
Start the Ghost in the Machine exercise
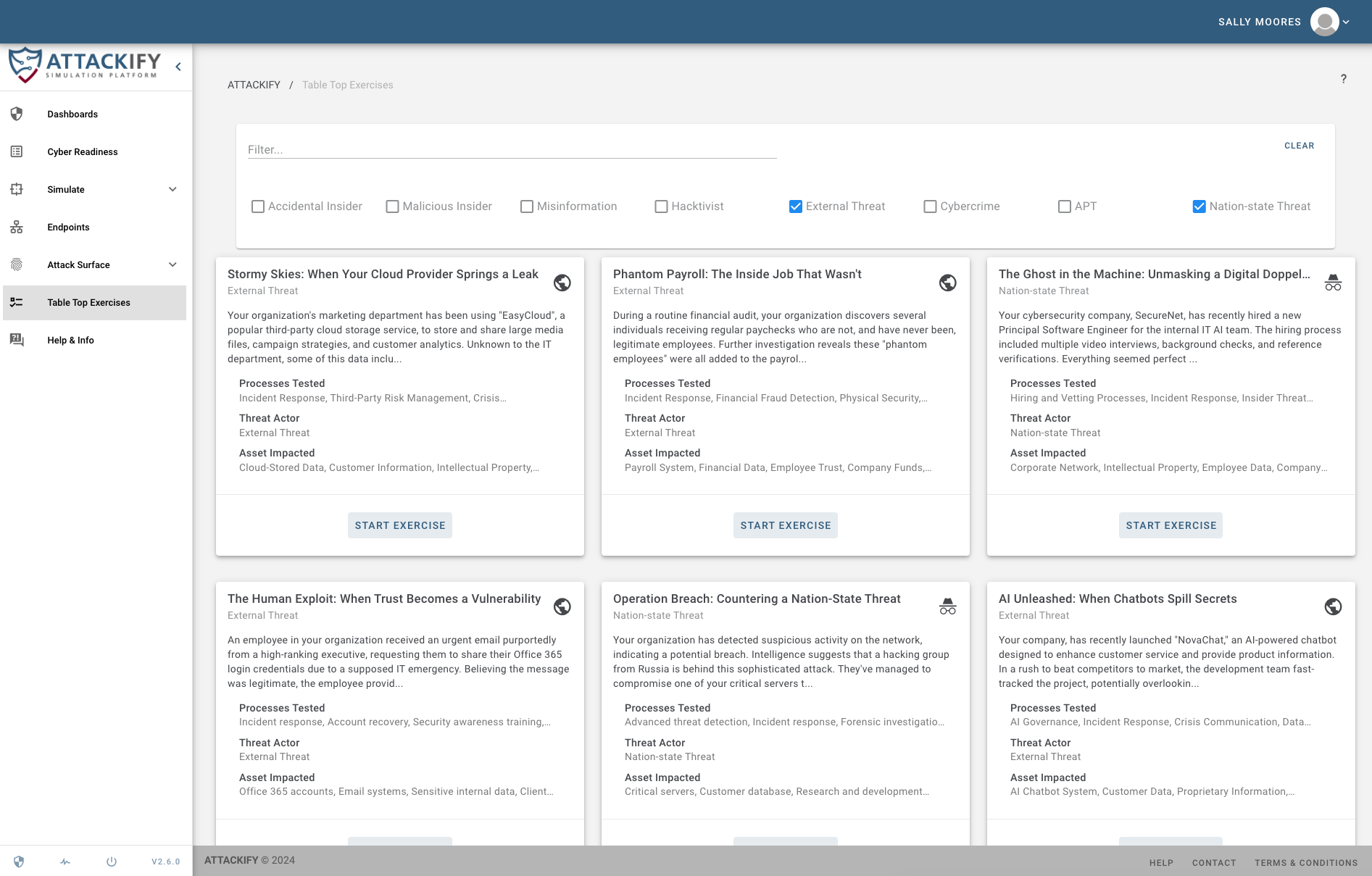coord(1171,525)
